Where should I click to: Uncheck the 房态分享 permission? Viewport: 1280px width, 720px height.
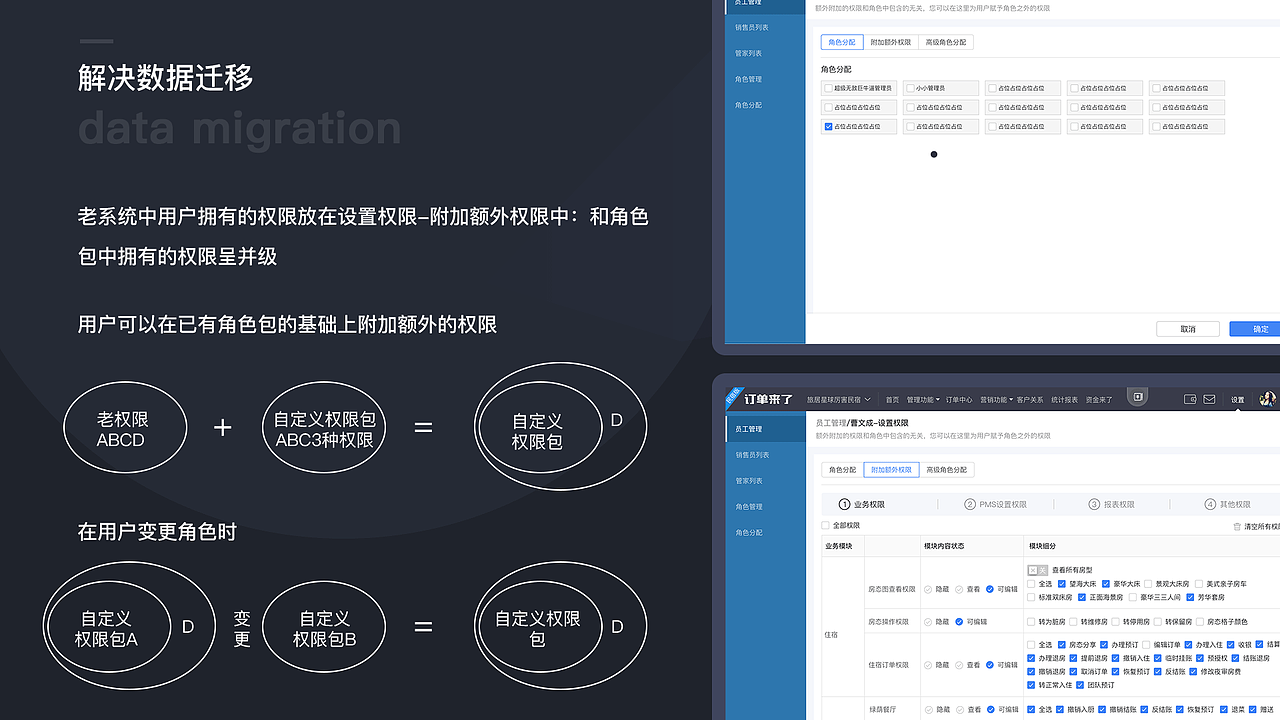(x=1062, y=645)
